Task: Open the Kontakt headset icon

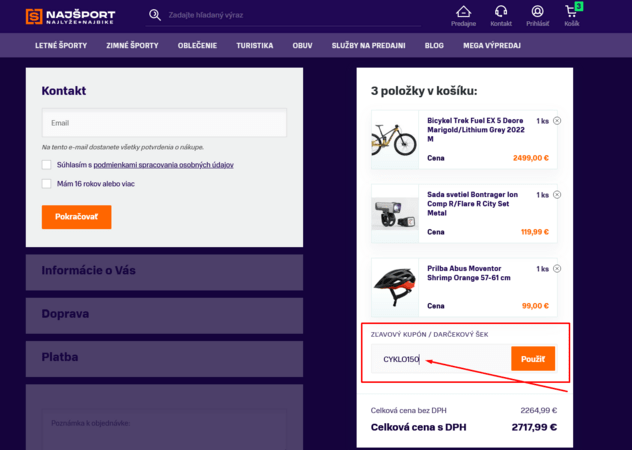Action: [501, 12]
